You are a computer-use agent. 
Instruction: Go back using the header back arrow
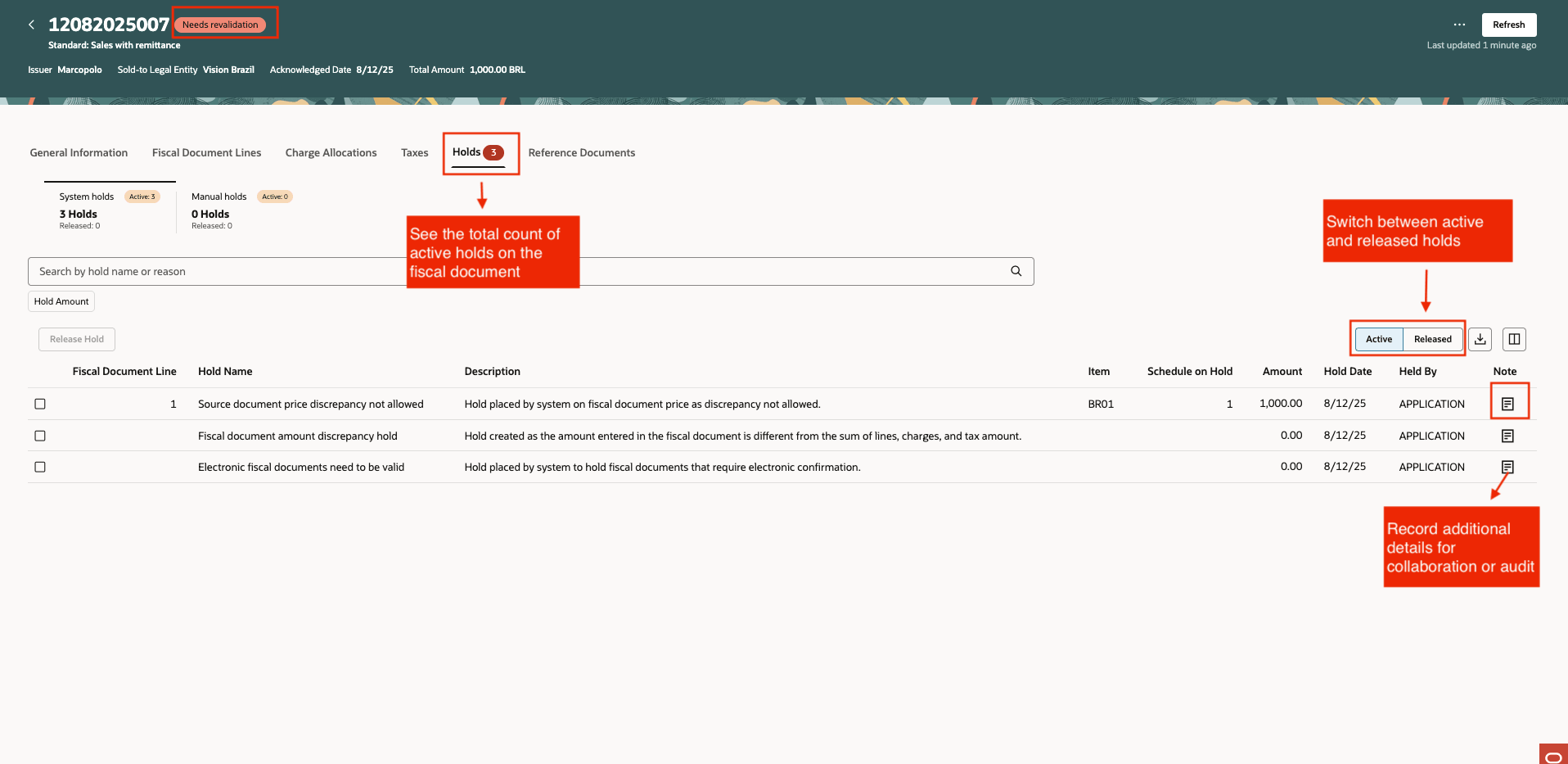(x=31, y=25)
